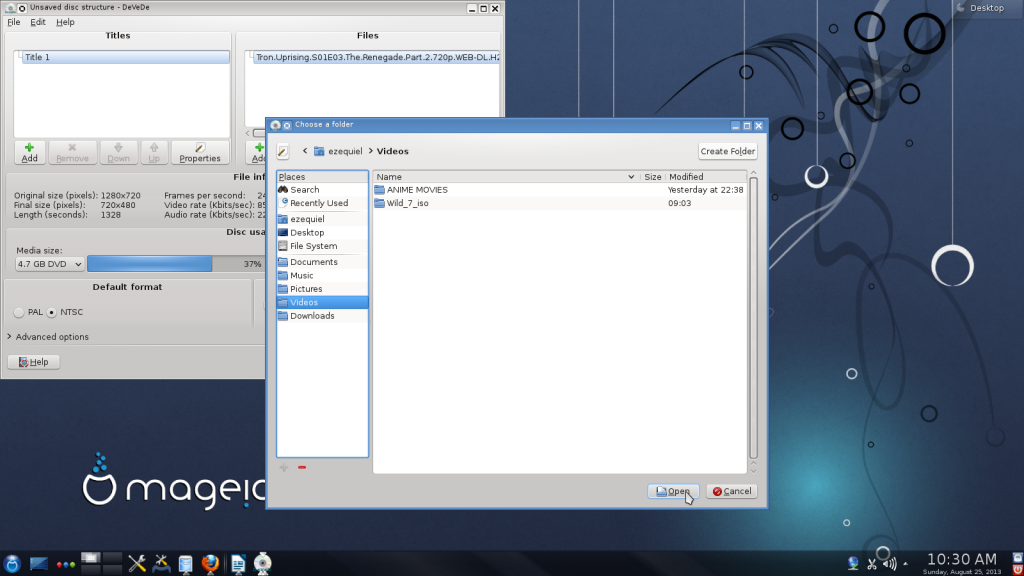Click the DeVeDe Help button
This screenshot has width=1024, height=576.
[x=33, y=362]
